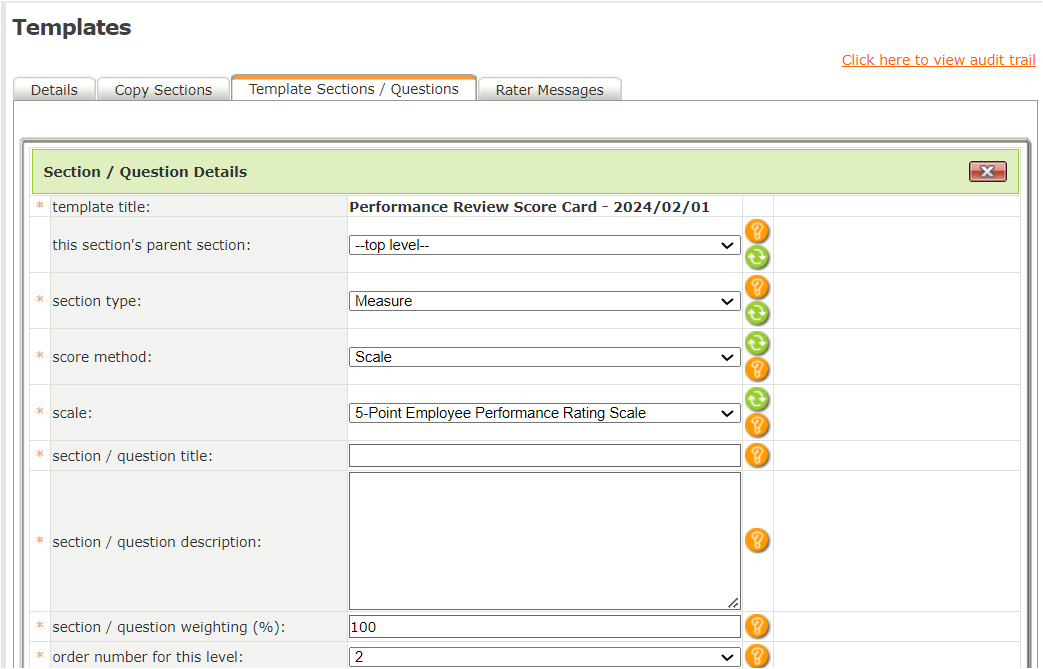Refresh the section type list
This screenshot has height=669, width=1043.
pyautogui.click(x=757, y=314)
